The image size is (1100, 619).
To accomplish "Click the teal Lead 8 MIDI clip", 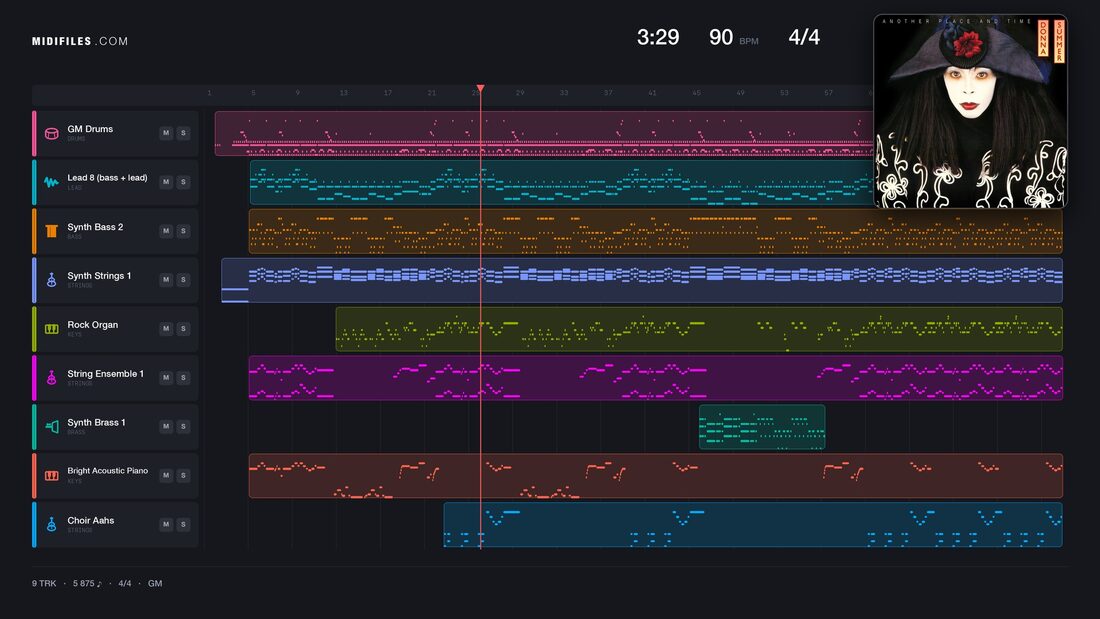I will coord(562,182).
